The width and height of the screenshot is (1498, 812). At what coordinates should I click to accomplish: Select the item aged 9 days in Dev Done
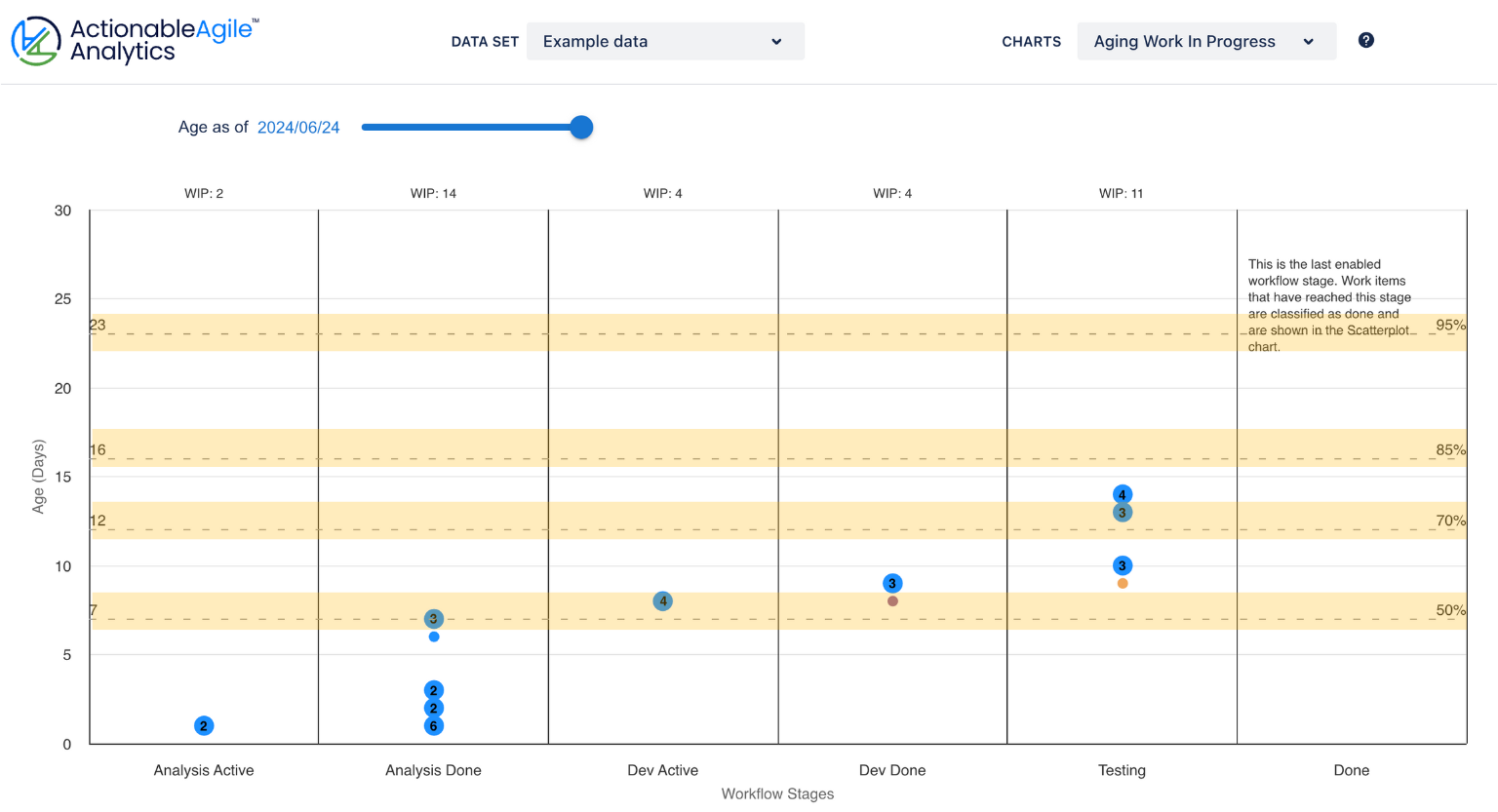coord(892,583)
